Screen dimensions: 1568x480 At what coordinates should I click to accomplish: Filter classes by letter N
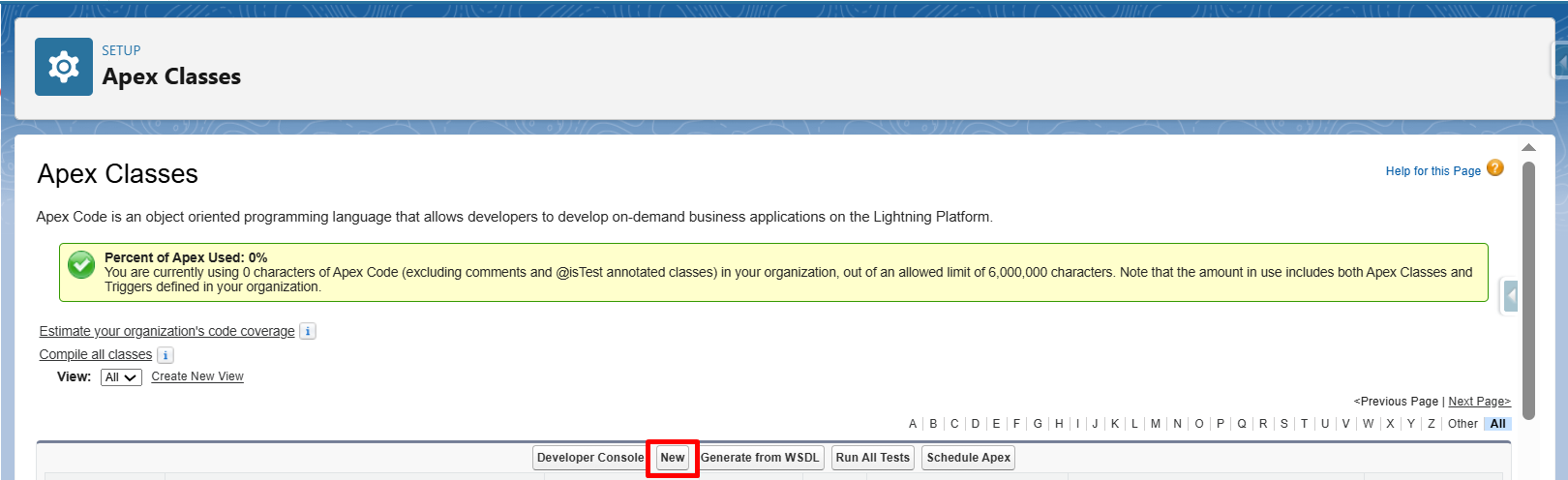pos(1177,424)
